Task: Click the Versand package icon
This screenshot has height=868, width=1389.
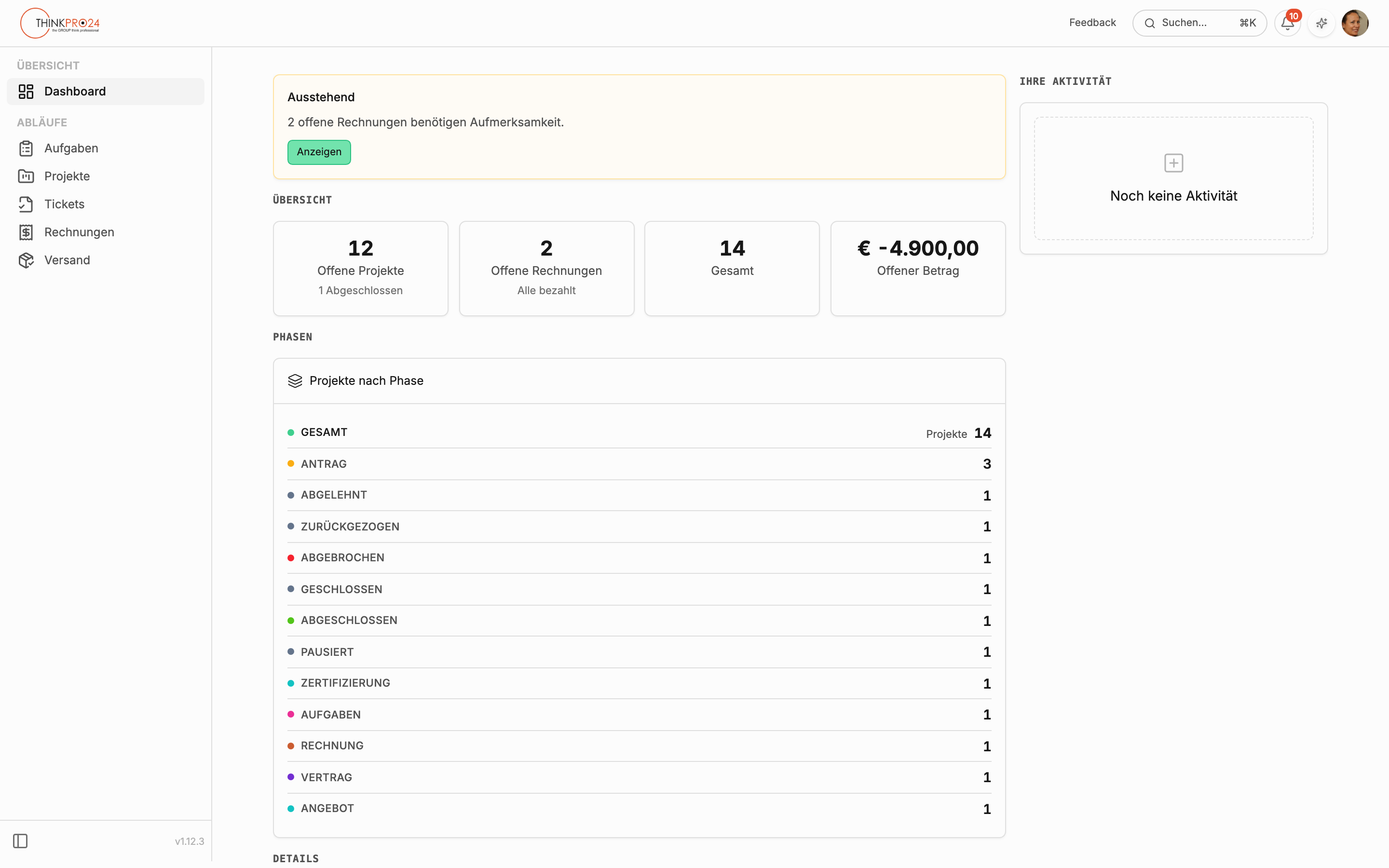Action: [x=26, y=260]
